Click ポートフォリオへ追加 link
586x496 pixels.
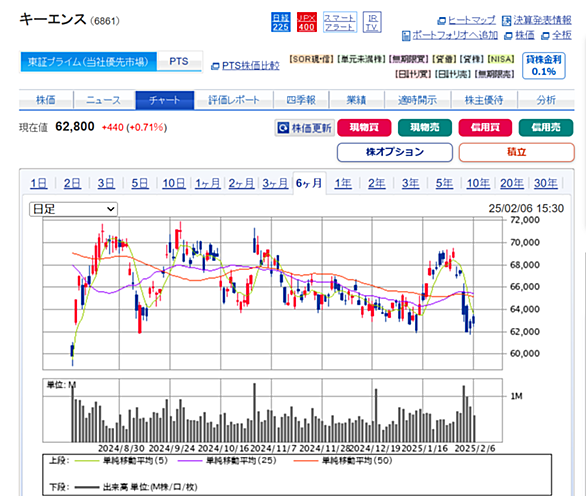(x=450, y=36)
